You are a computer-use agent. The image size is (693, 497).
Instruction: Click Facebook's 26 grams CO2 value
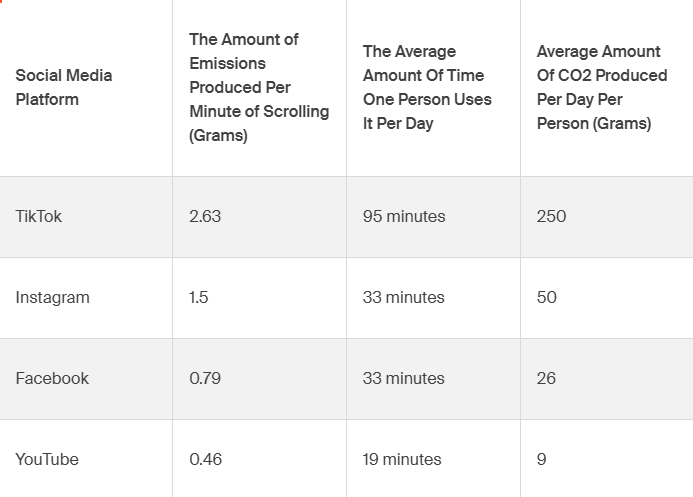pyautogui.click(x=546, y=378)
